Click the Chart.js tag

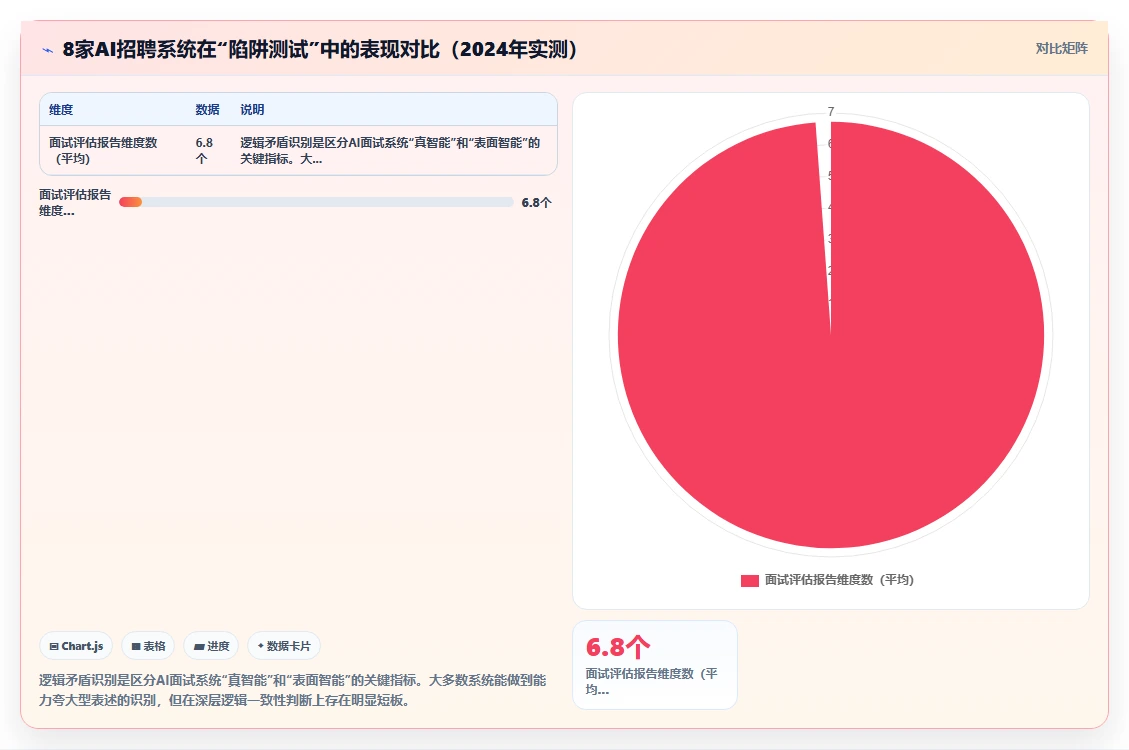76,646
